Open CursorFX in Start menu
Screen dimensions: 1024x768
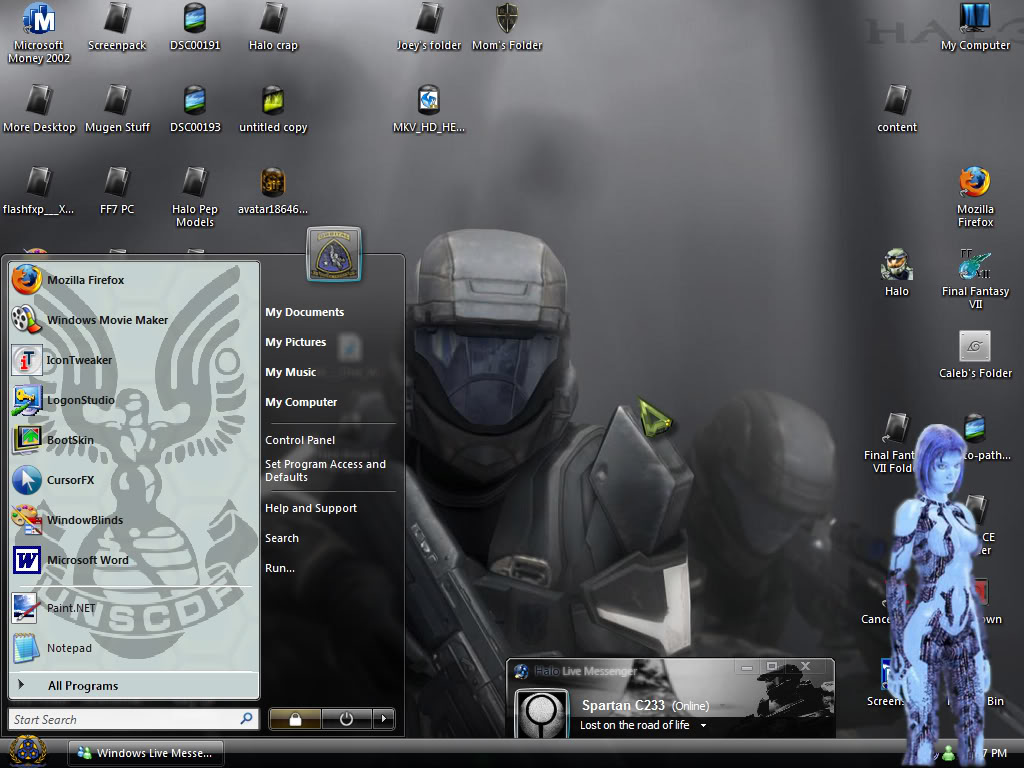click(x=134, y=480)
